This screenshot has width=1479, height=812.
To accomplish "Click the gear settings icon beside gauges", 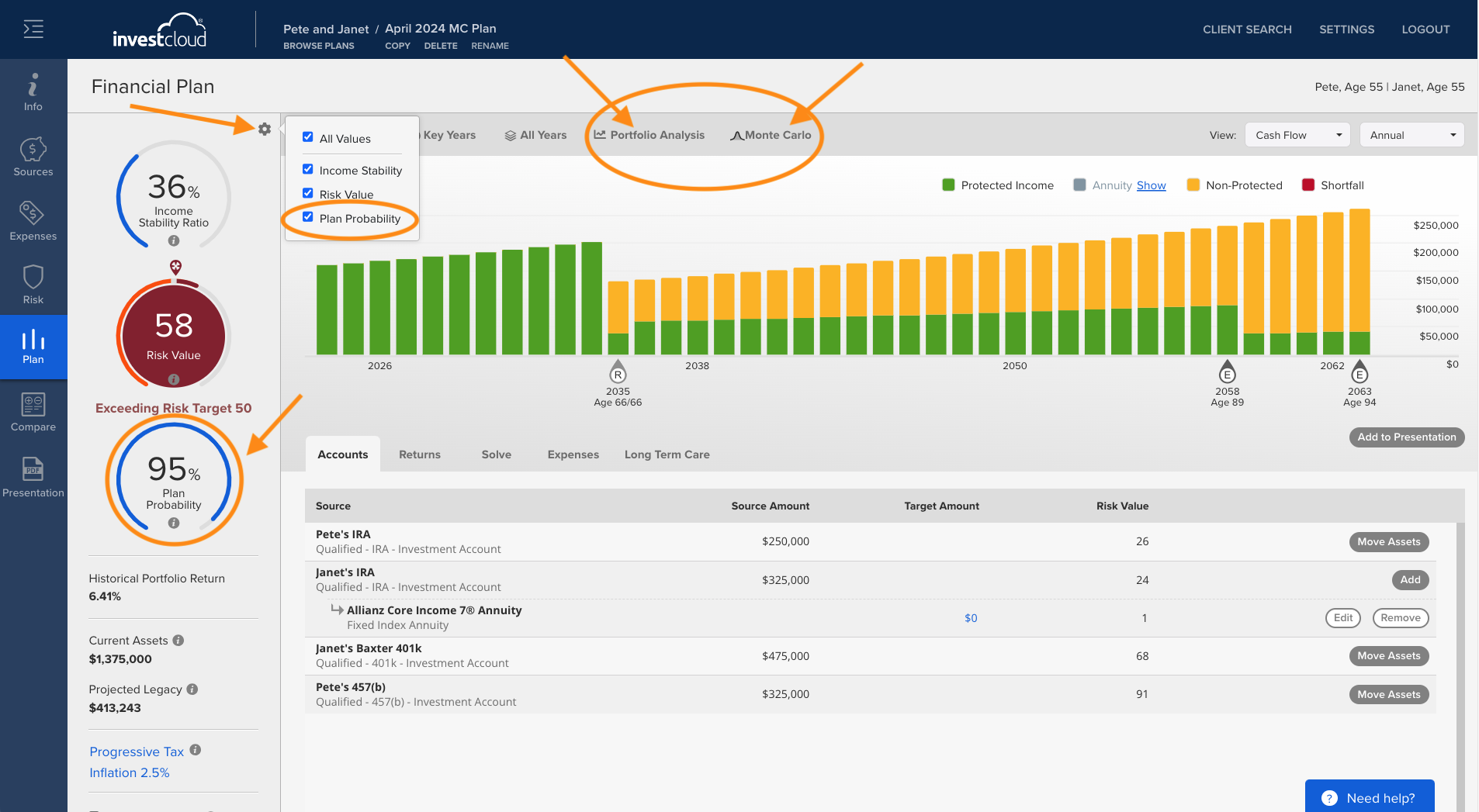I will (x=265, y=129).
